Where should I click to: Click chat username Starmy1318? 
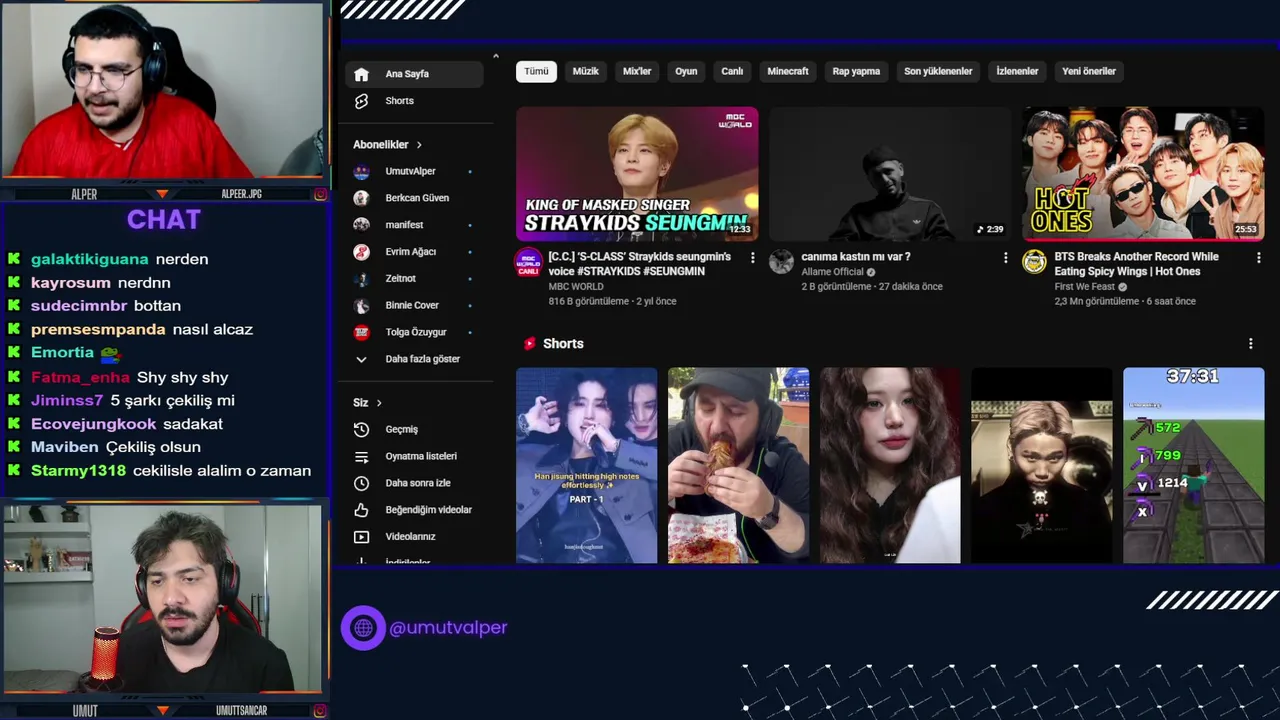(78, 471)
